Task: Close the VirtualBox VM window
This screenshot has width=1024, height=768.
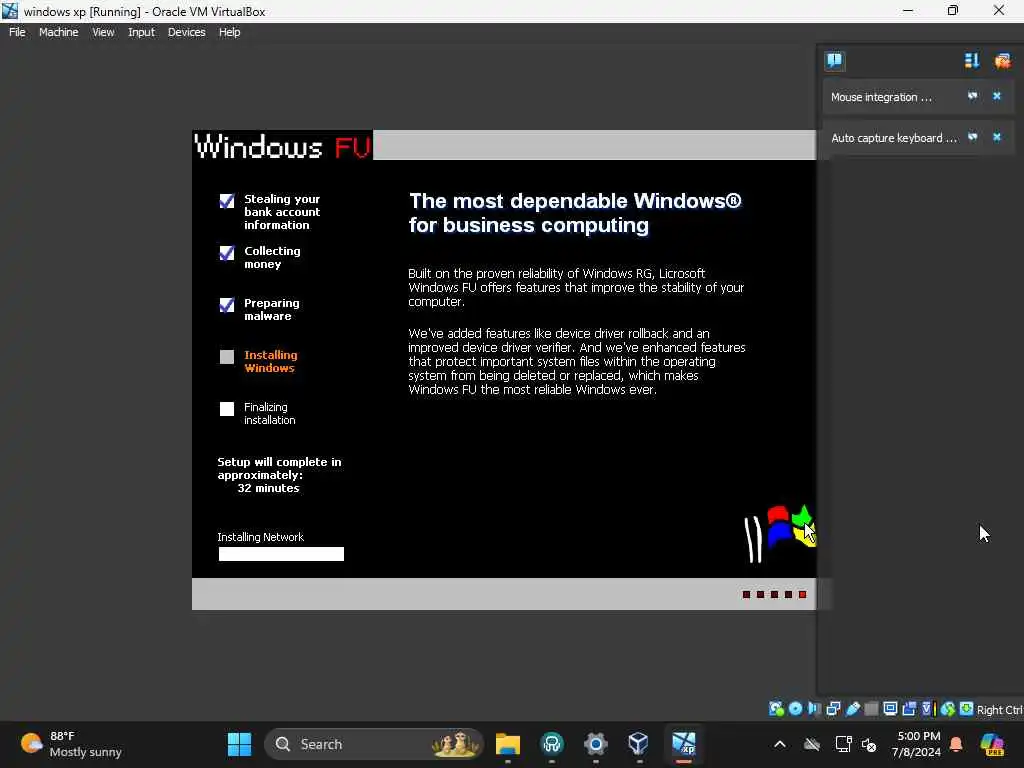Action: [999, 10]
